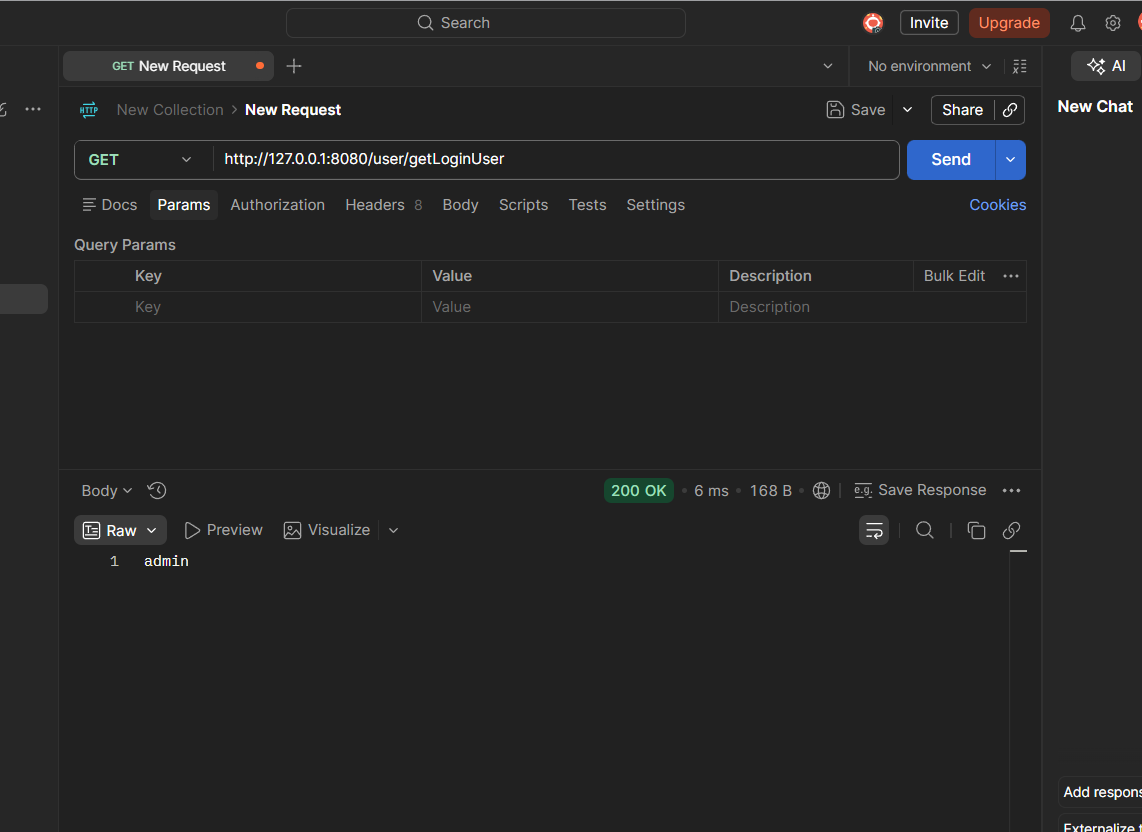The height and width of the screenshot is (832, 1142).
Task: Open the Cookies link
Action: (x=997, y=205)
